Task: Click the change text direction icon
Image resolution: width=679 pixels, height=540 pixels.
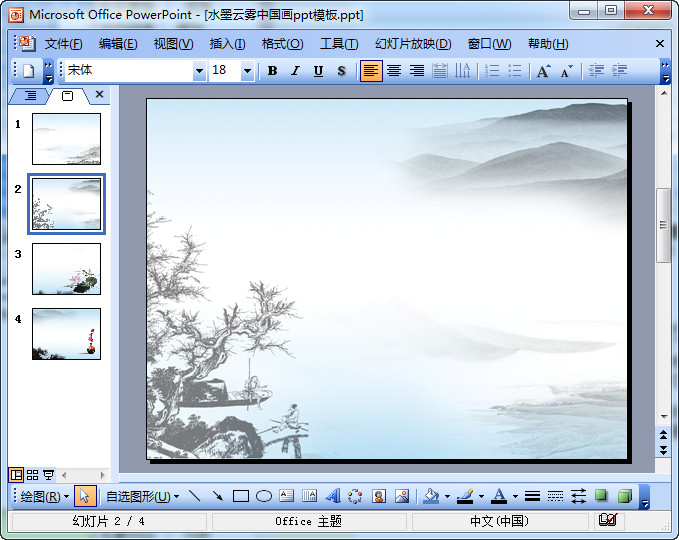Action: [462, 71]
